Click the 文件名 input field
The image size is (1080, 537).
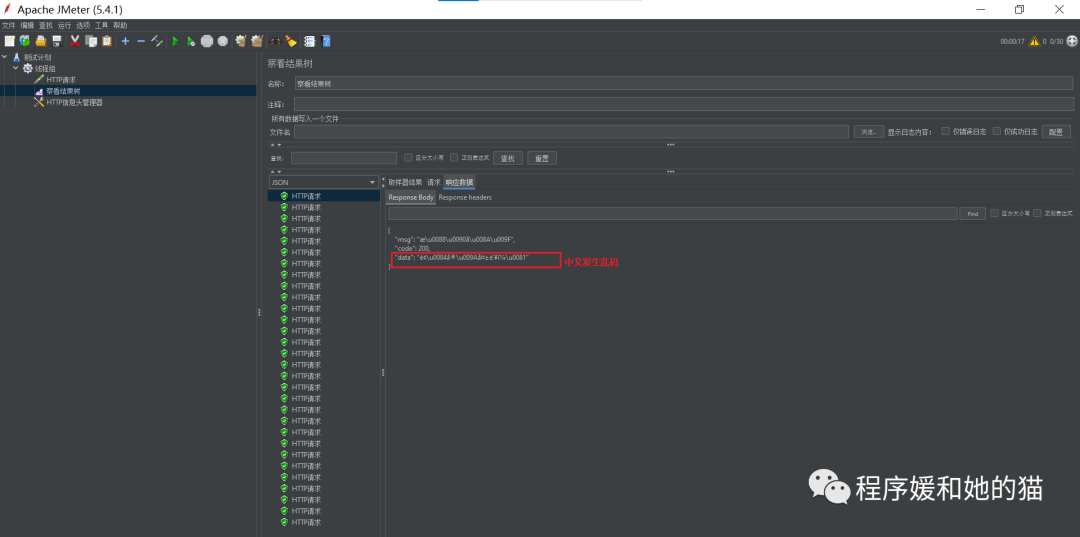pyautogui.click(x=571, y=131)
